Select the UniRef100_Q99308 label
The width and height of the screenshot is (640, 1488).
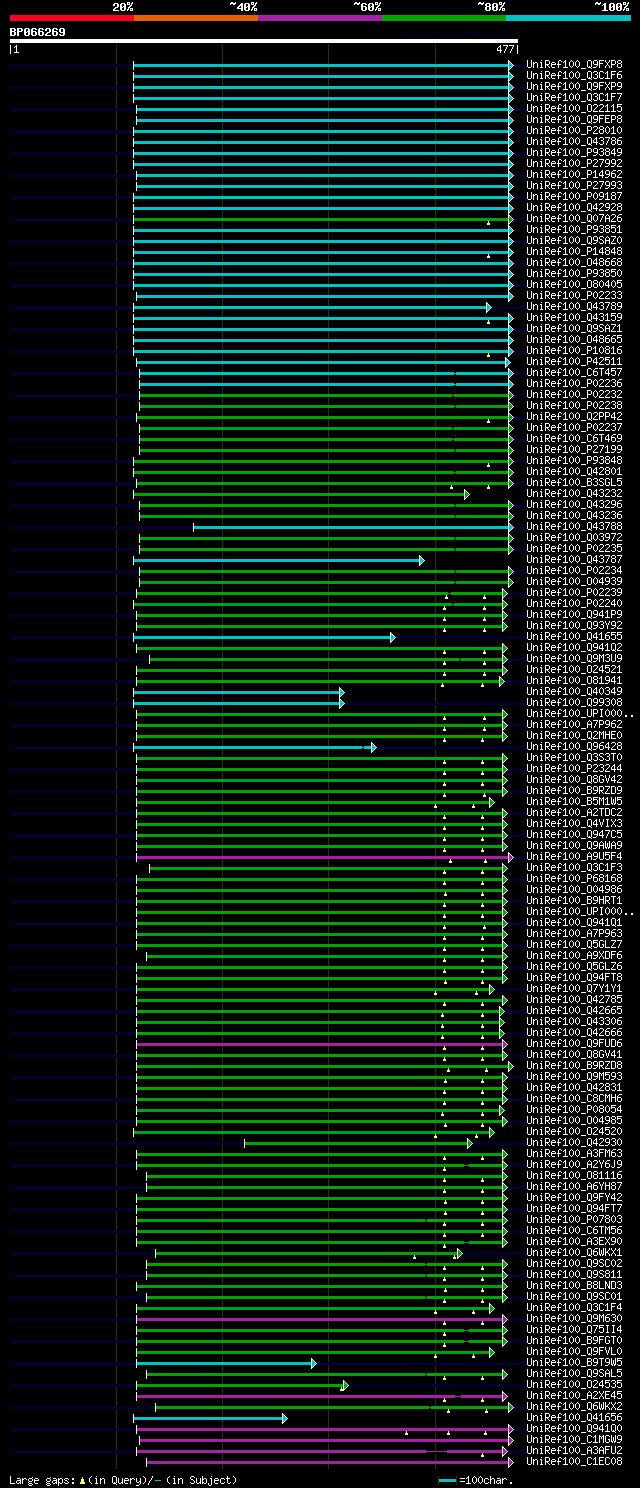click(x=574, y=703)
